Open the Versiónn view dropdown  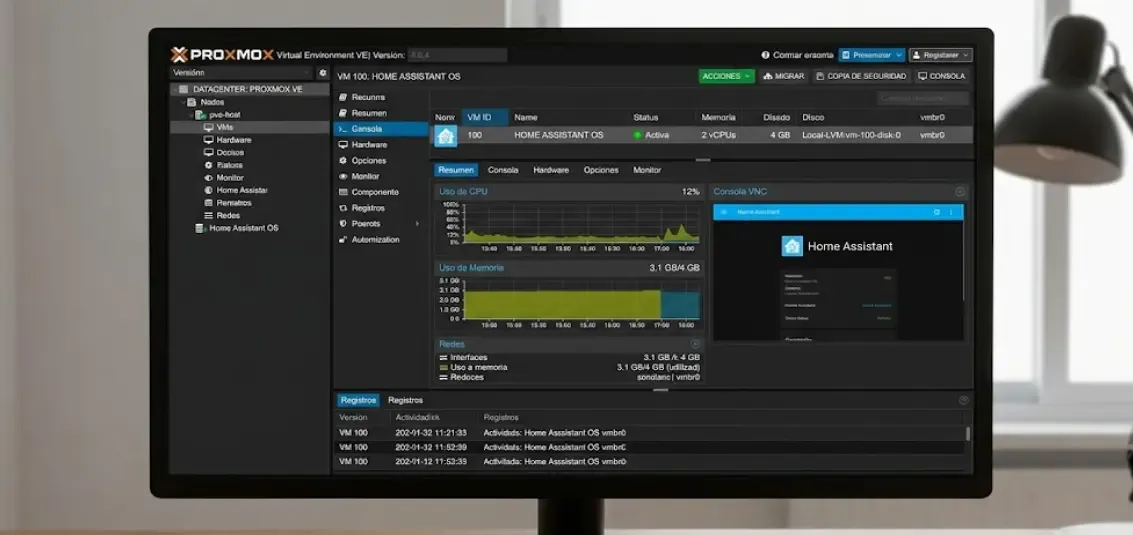[242, 73]
